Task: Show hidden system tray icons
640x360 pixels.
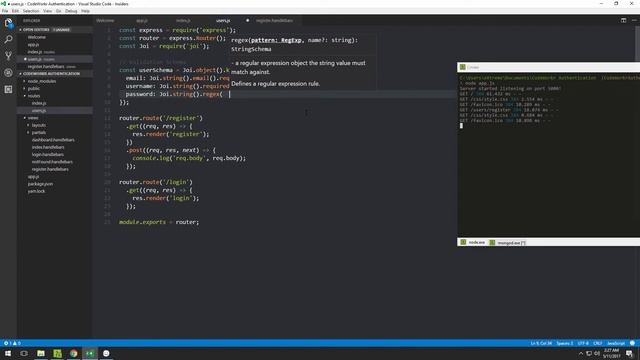Action: tap(581, 353)
